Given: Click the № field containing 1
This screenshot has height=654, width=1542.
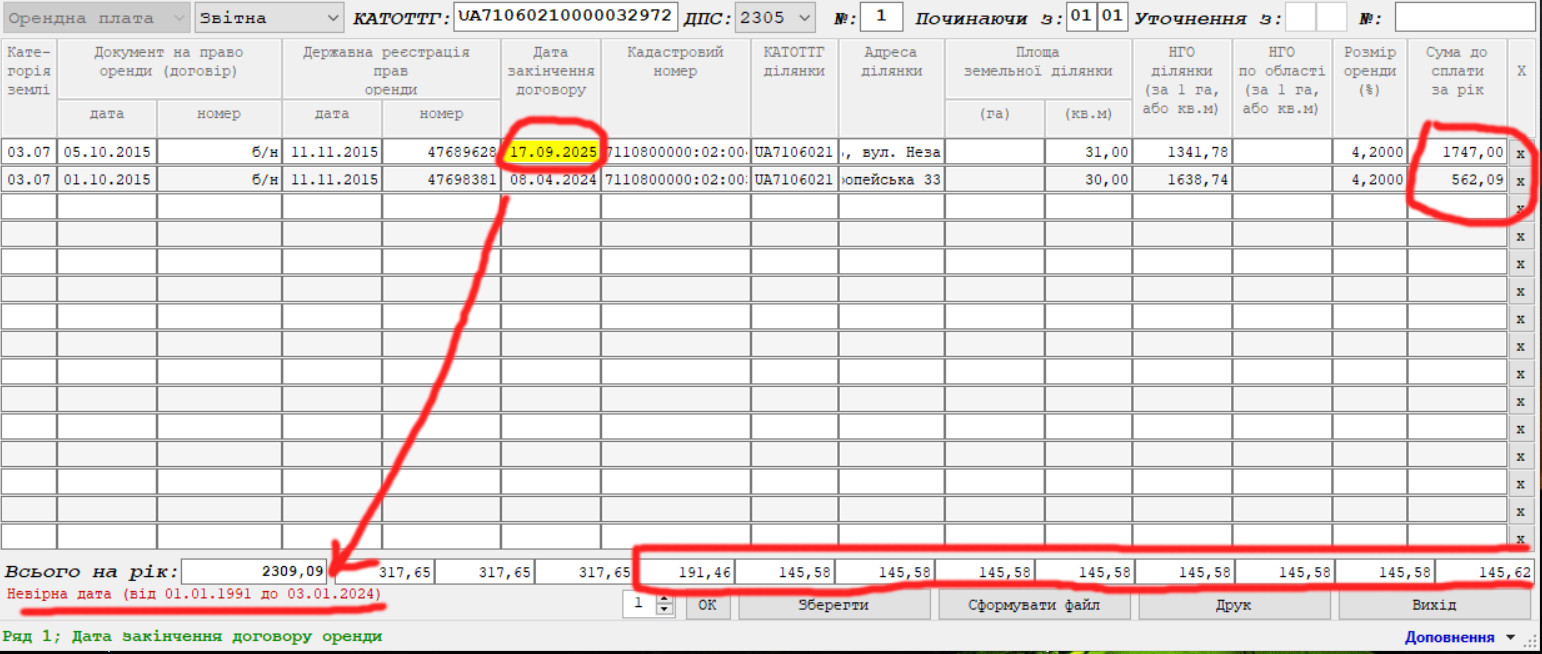Looking at the screenshot, I should pyautogui.click(x=880, y=17).
